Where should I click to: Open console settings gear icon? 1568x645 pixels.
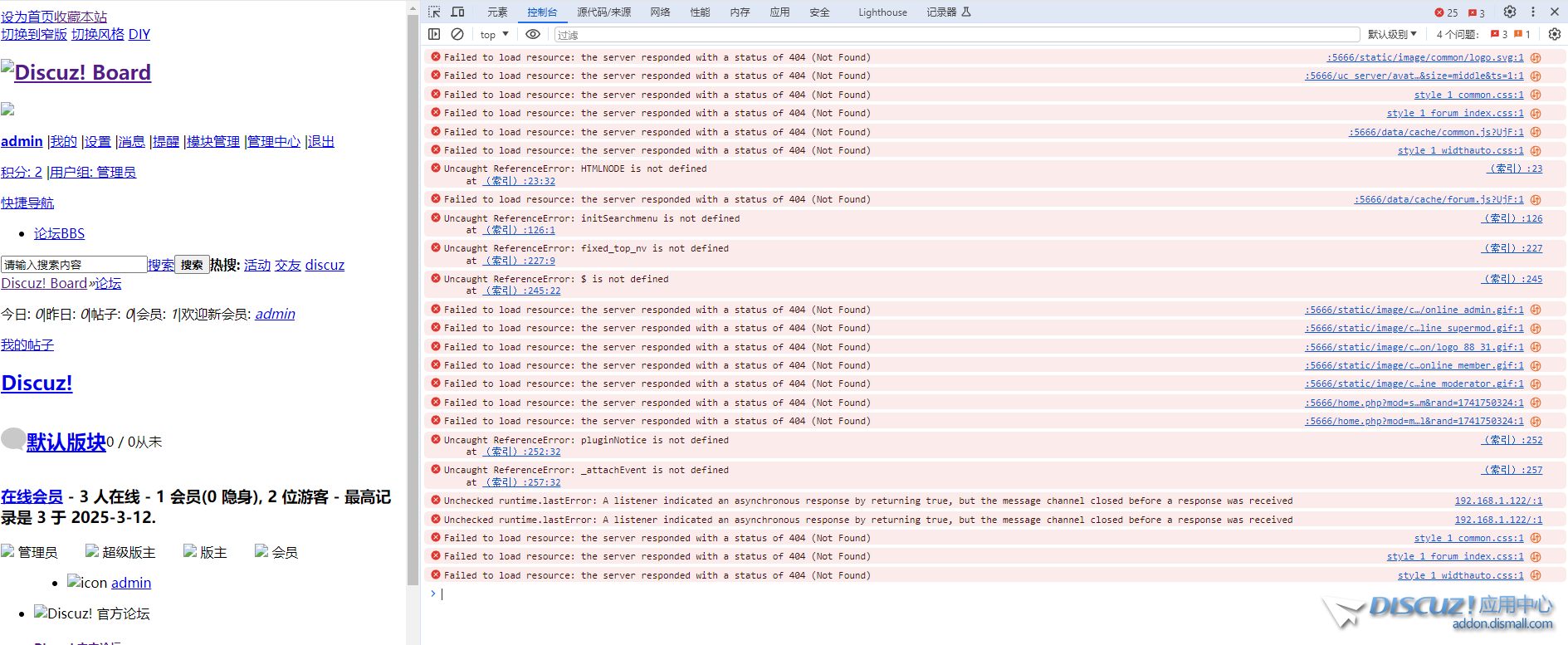[x=1555, y=34]
